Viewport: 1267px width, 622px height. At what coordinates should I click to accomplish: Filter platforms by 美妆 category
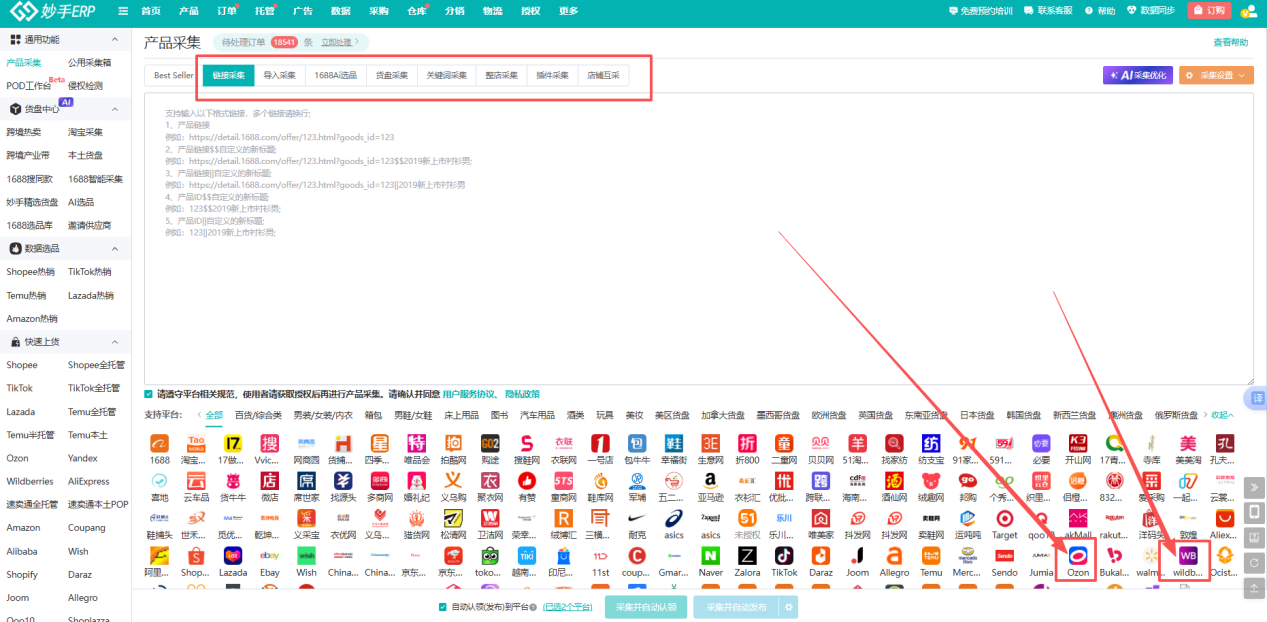[x=634, y=415]
